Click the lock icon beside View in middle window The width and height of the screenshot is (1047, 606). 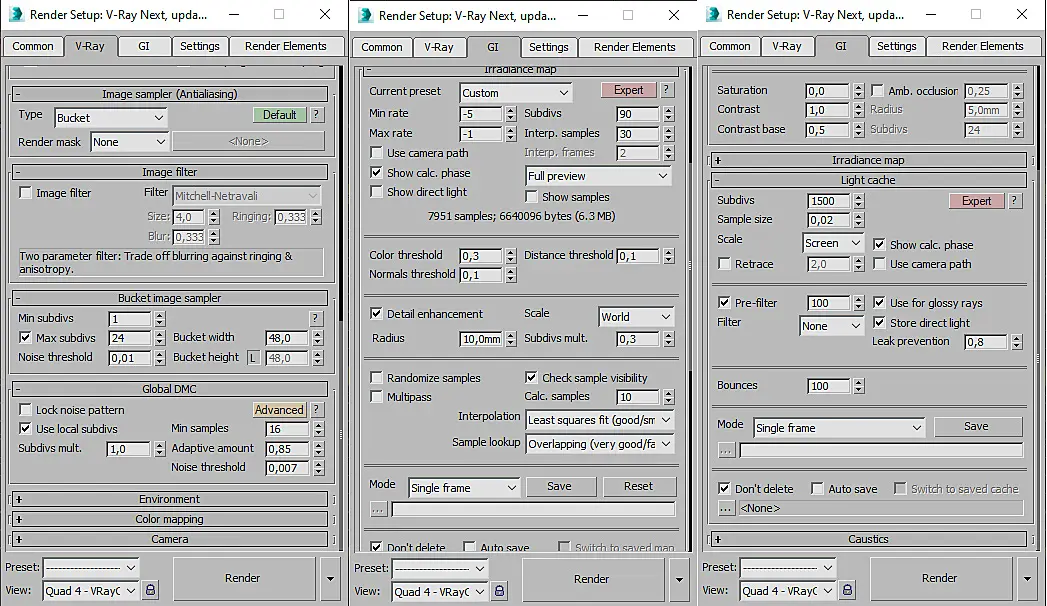[499, 591]
